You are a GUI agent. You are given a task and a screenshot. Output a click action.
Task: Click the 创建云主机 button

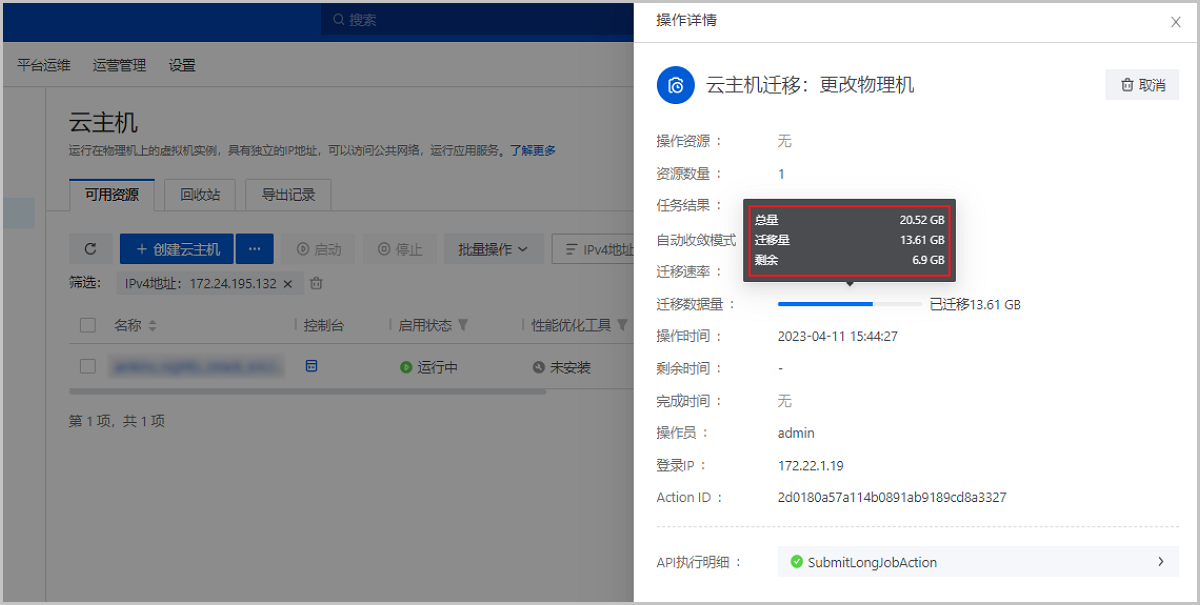click(x=177, y=249)
